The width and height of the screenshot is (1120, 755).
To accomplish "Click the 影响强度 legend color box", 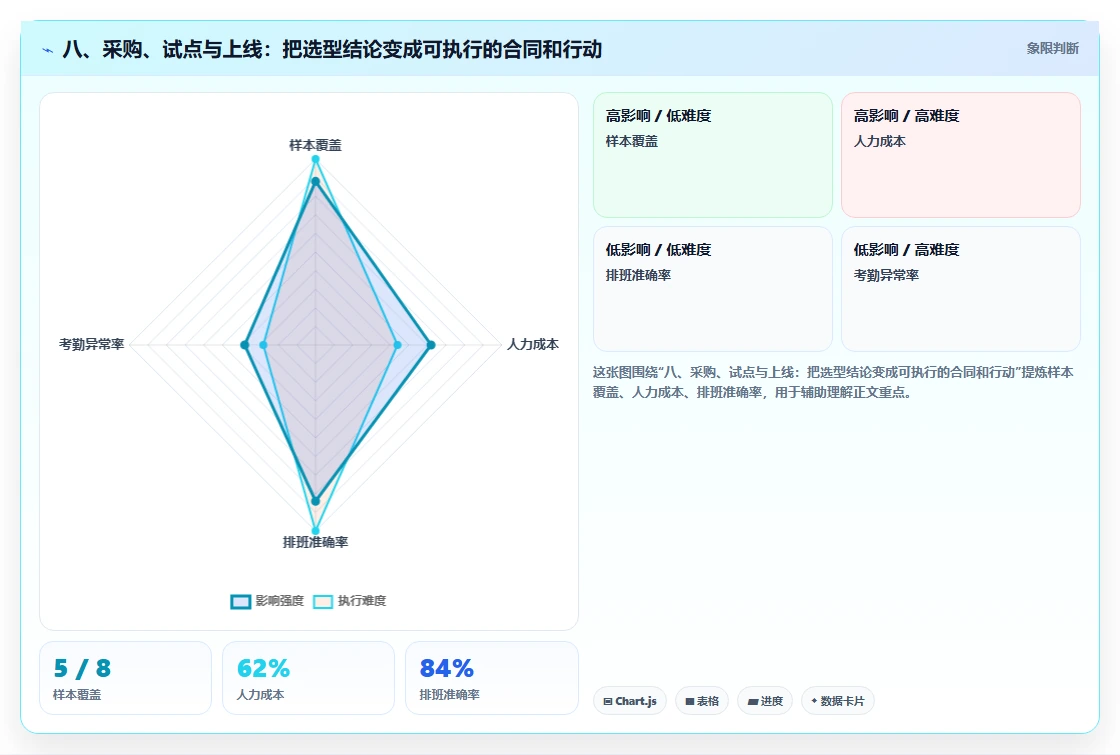I will coord(241,601).
